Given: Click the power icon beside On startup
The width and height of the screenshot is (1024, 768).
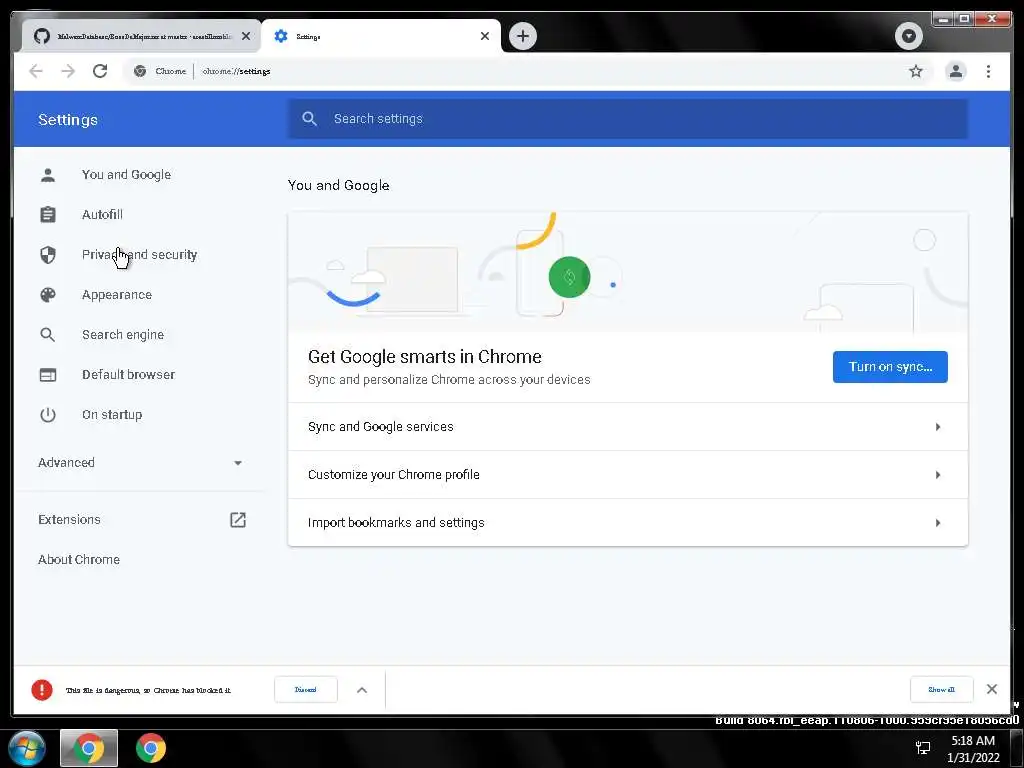Looking at the screenshot, I should (48, 415).
